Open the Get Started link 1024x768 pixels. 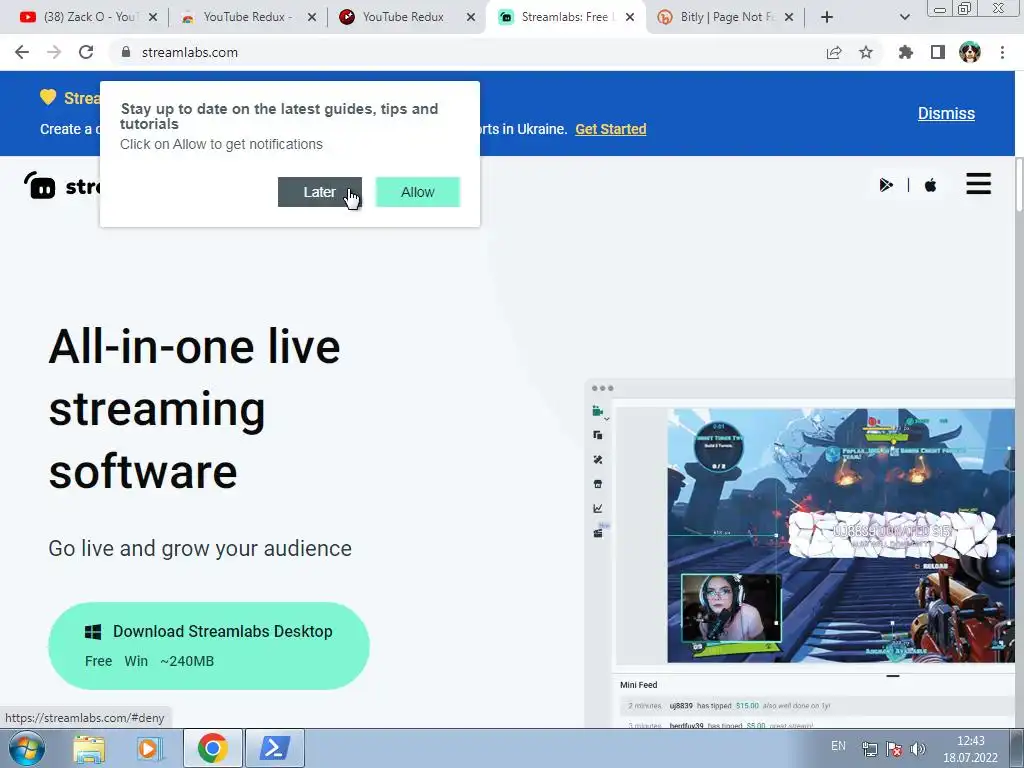(x=611, y=129)
